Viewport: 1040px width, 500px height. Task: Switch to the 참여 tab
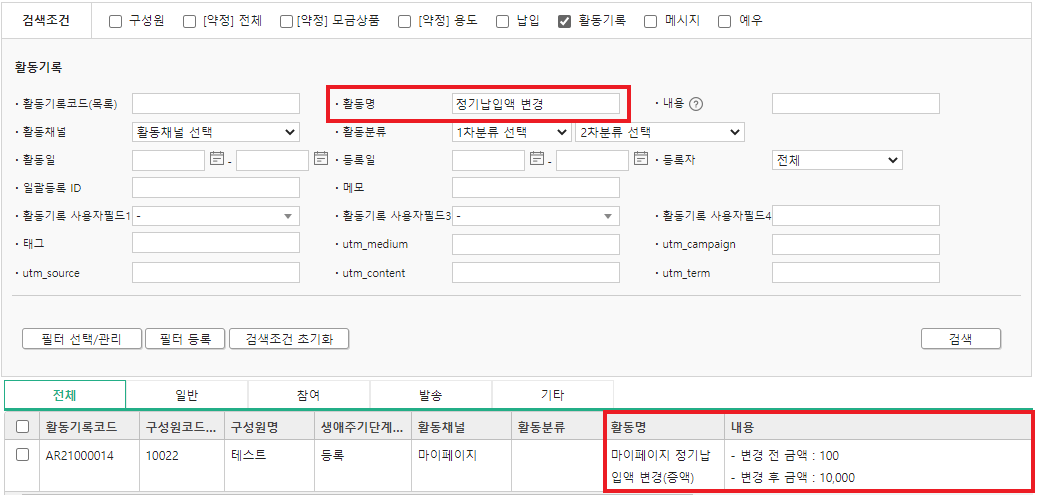click(x=309, y=395)
